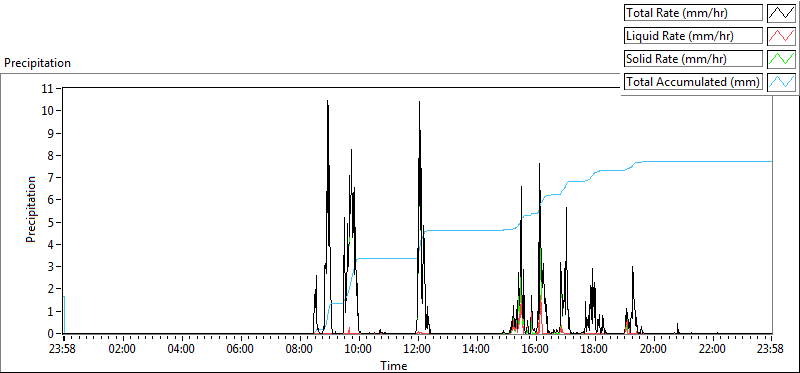
Task: Click the 5 value on the Y axis
Action: 52,222
